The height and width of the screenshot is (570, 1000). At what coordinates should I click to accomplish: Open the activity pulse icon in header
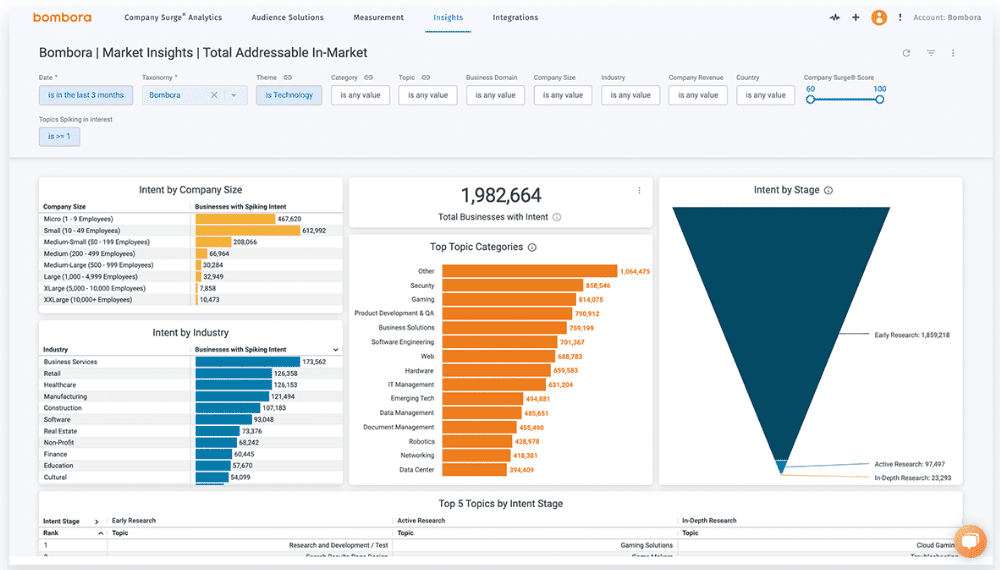pos(834,17)
